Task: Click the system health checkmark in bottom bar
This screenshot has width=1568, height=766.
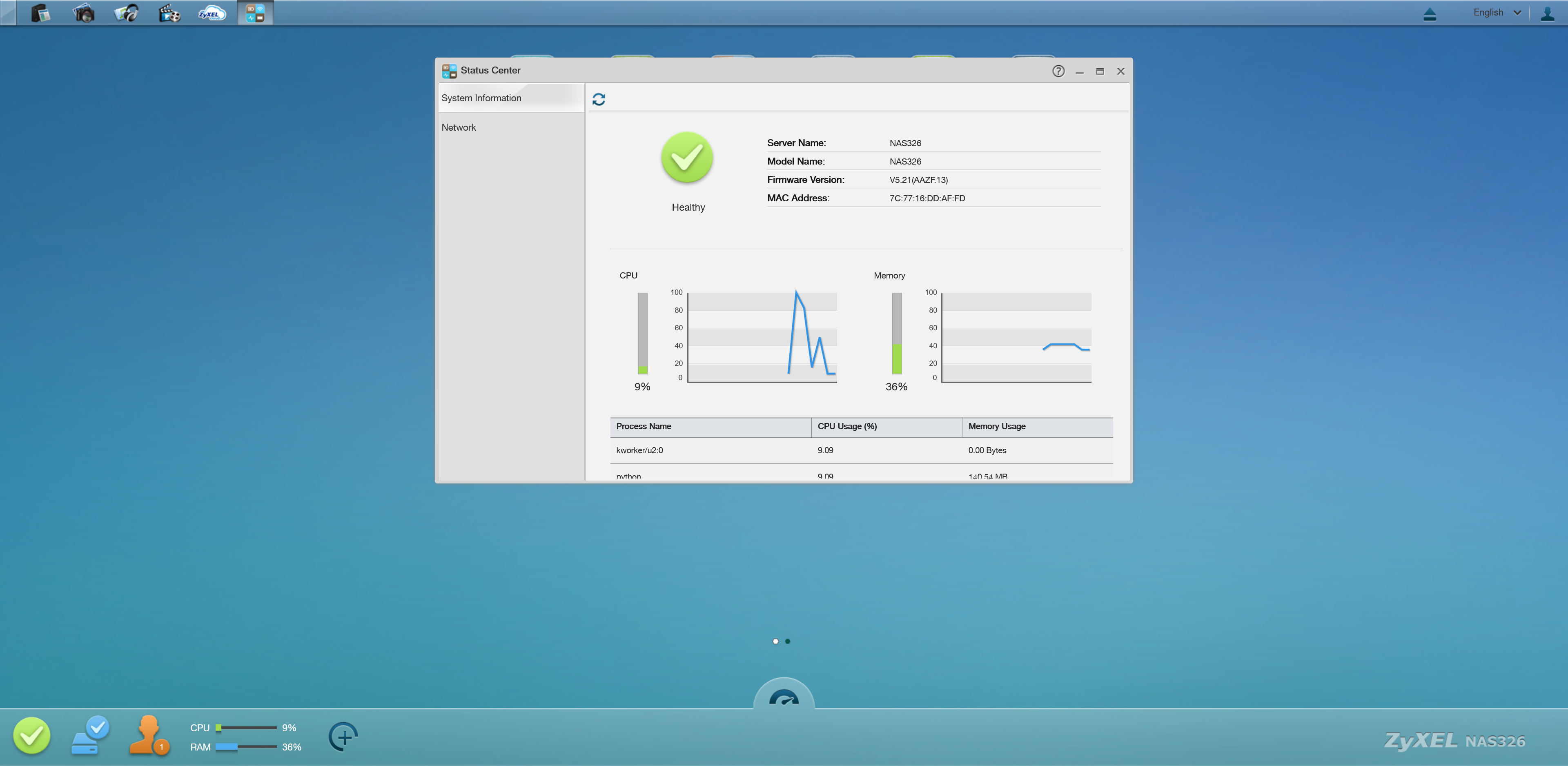Action: point(32,735)
